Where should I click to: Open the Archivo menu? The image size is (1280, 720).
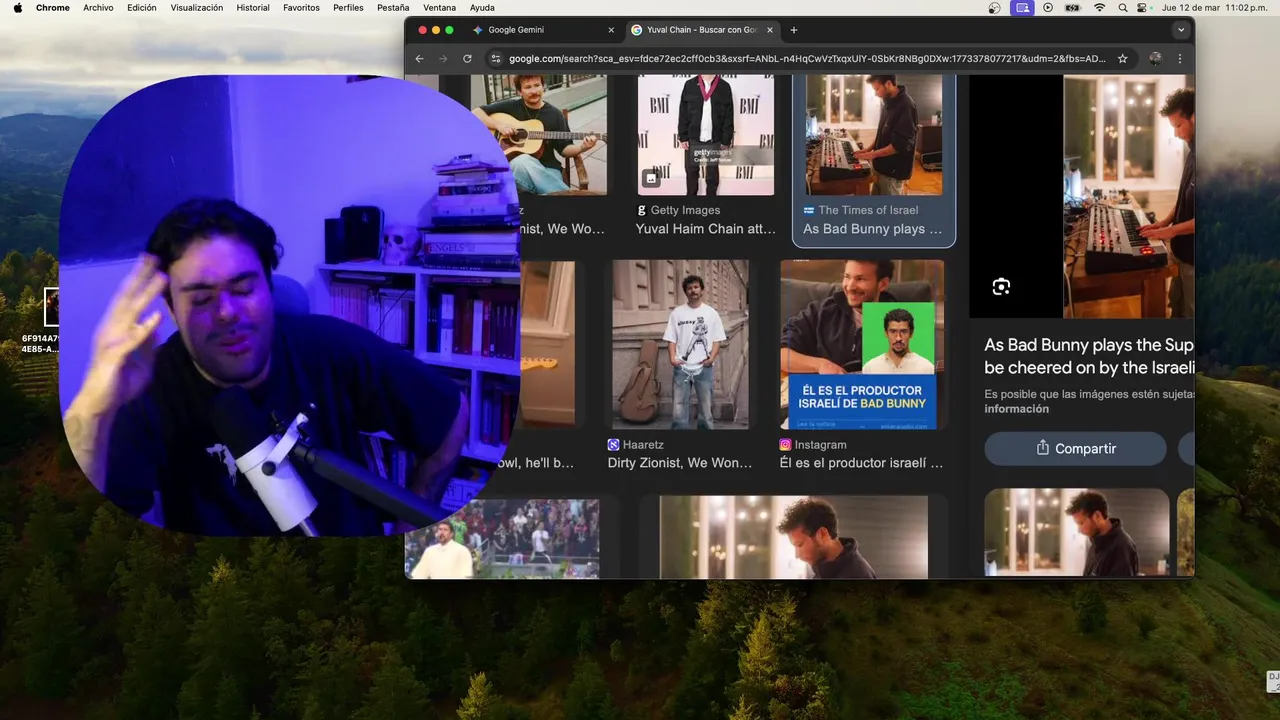[98, 8]
